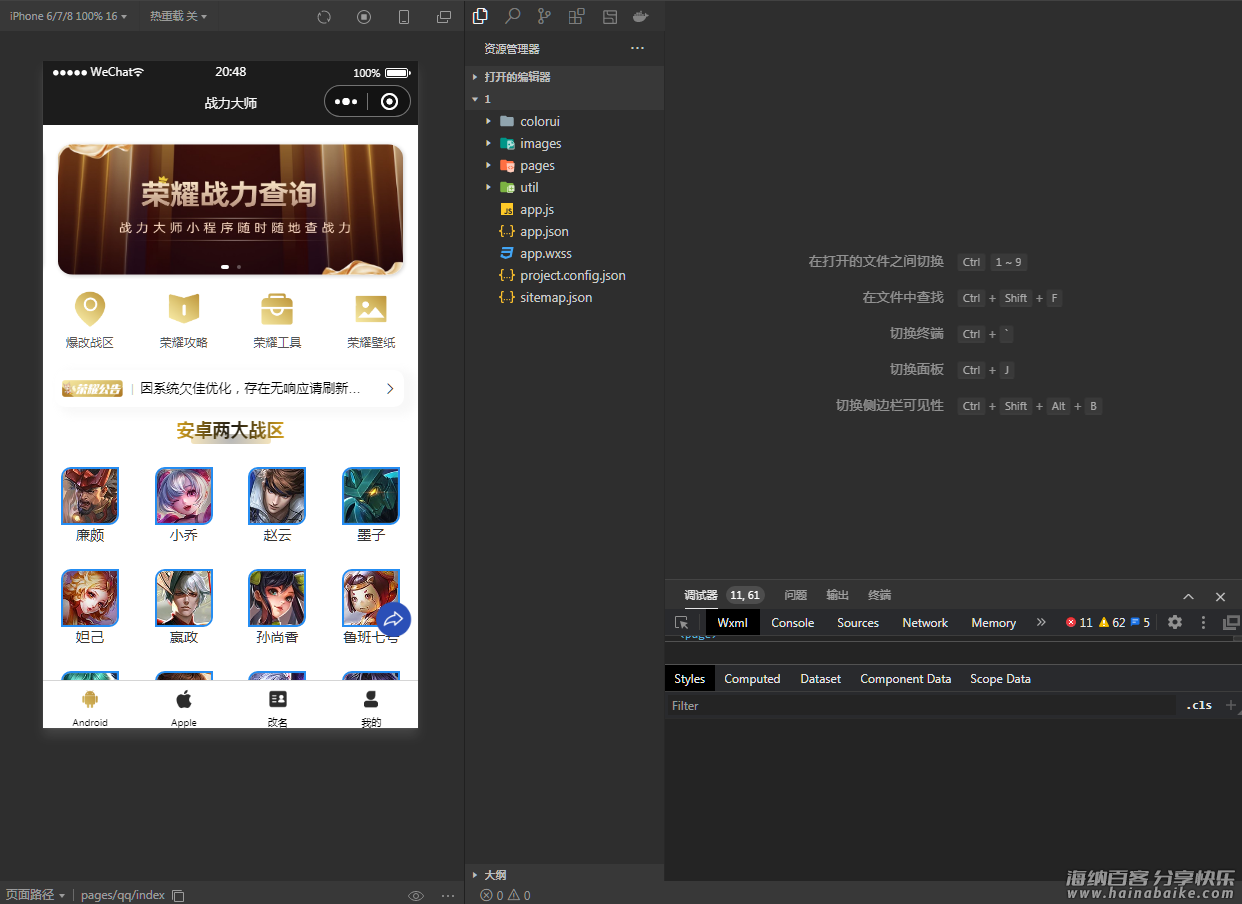
Task: Open resource manager more options menu
Action: pos(637,48)
